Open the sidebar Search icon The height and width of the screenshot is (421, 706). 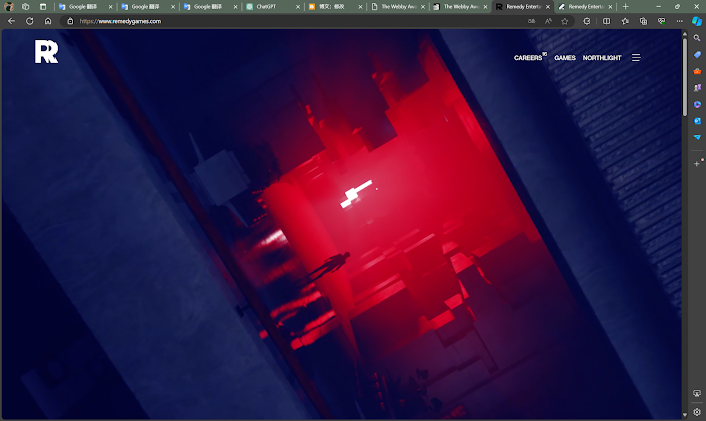697,38
